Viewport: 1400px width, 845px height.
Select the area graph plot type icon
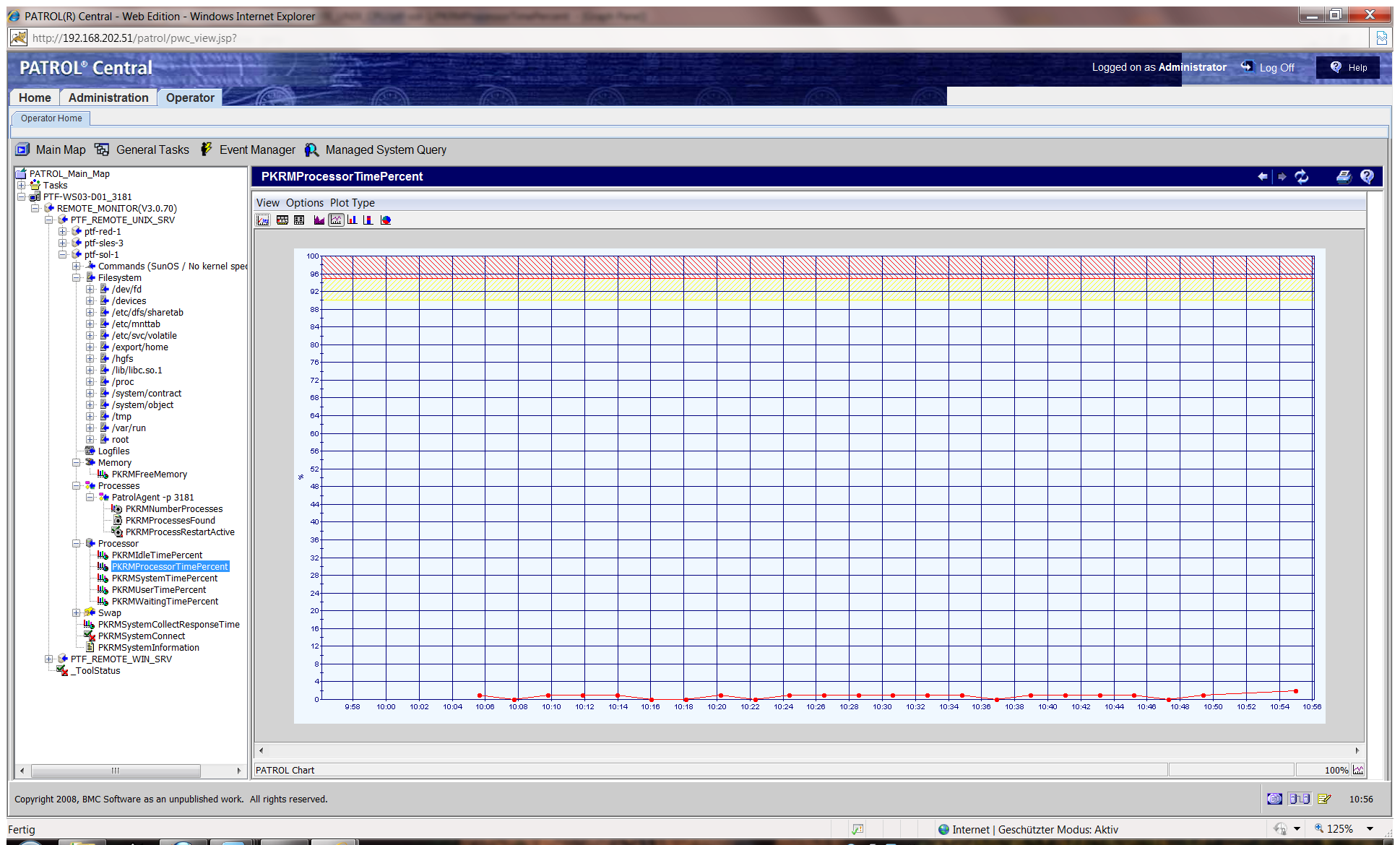point(319,220)
